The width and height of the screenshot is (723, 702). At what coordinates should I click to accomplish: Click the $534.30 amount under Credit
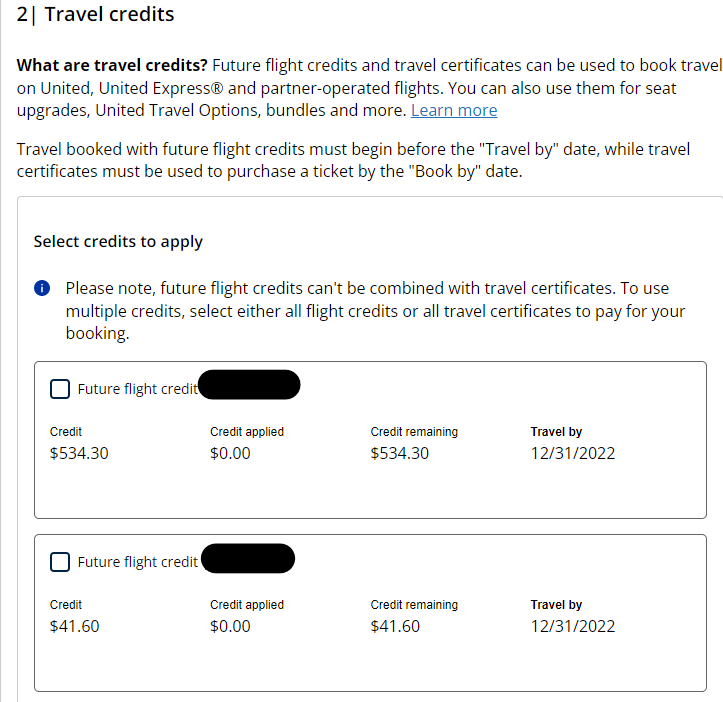pos(79,453)
